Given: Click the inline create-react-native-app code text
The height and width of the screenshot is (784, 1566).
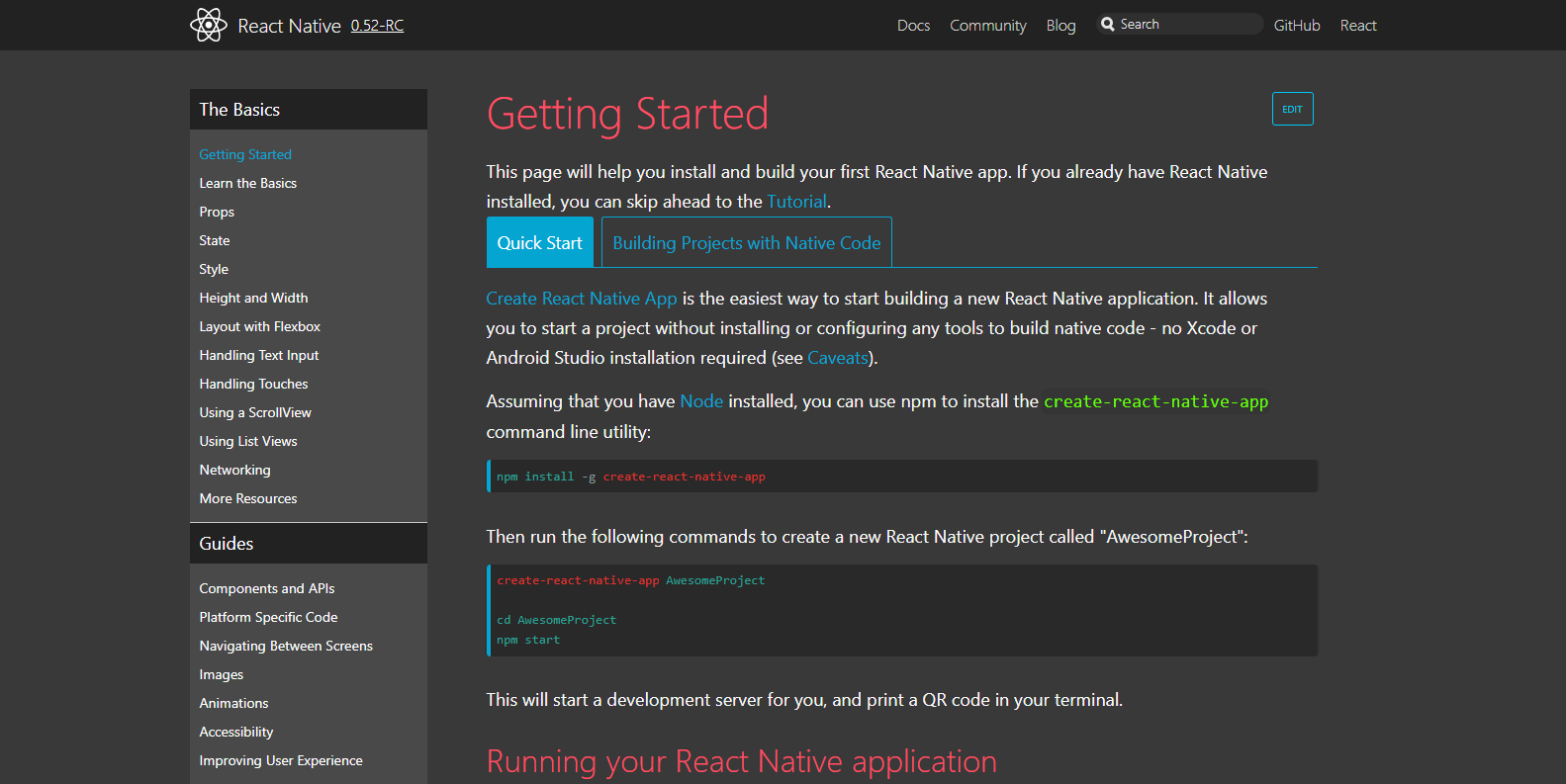Looking at the screenshot, I should 1155,401.
